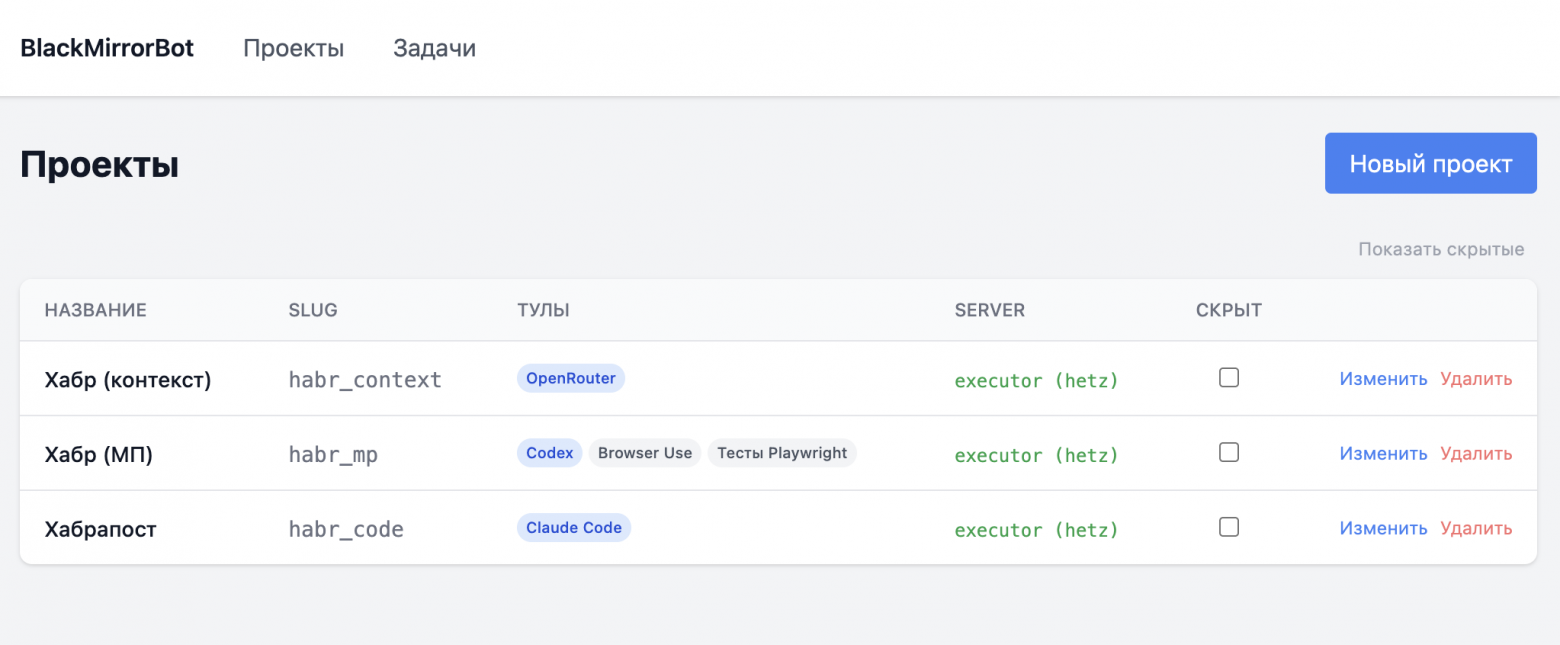
Task: Delete the Хабр (МП) project
Action: point(1476,453)
